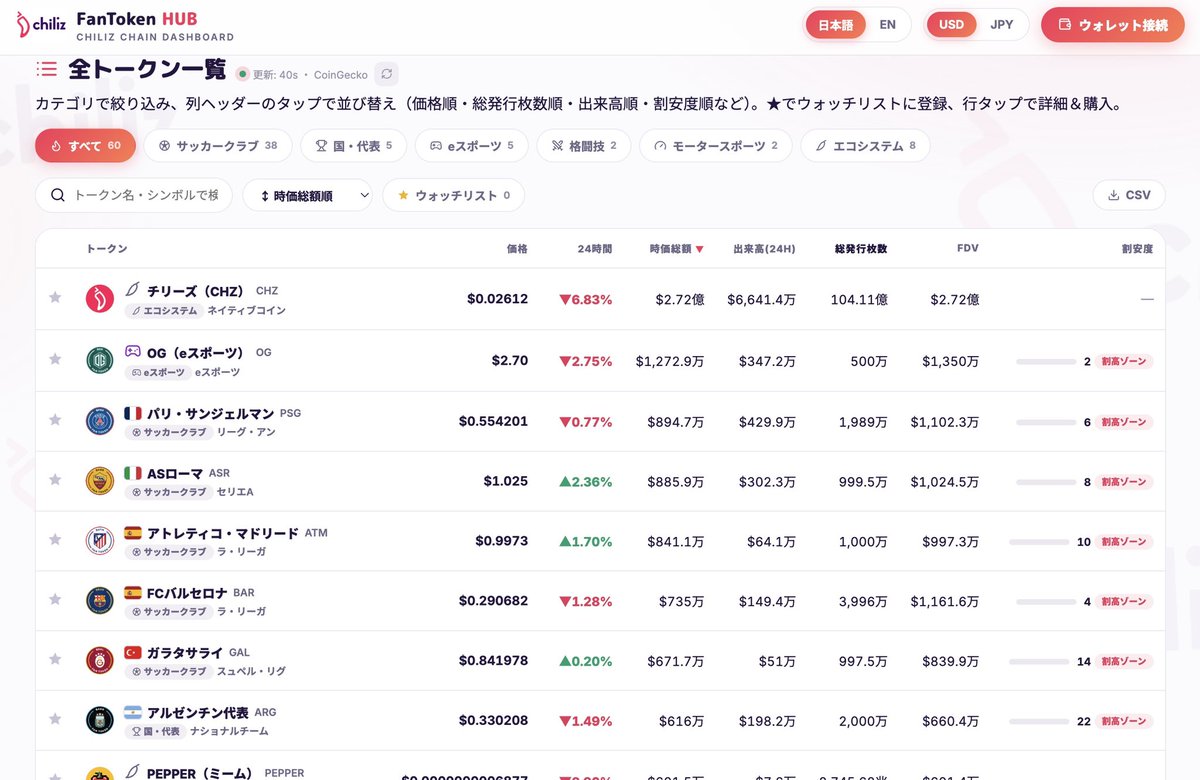Select USD currency

coord(951,25)
